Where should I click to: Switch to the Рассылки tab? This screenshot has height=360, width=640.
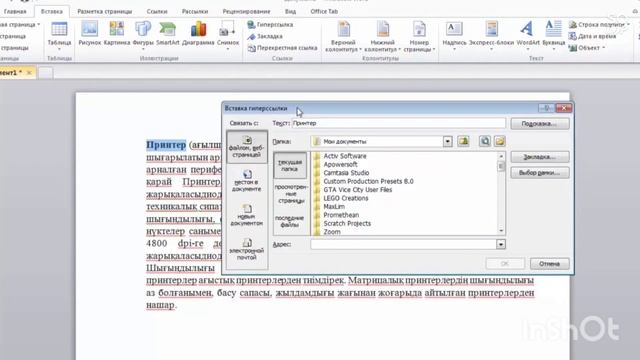pyautogui.click(x=195, y=11)
